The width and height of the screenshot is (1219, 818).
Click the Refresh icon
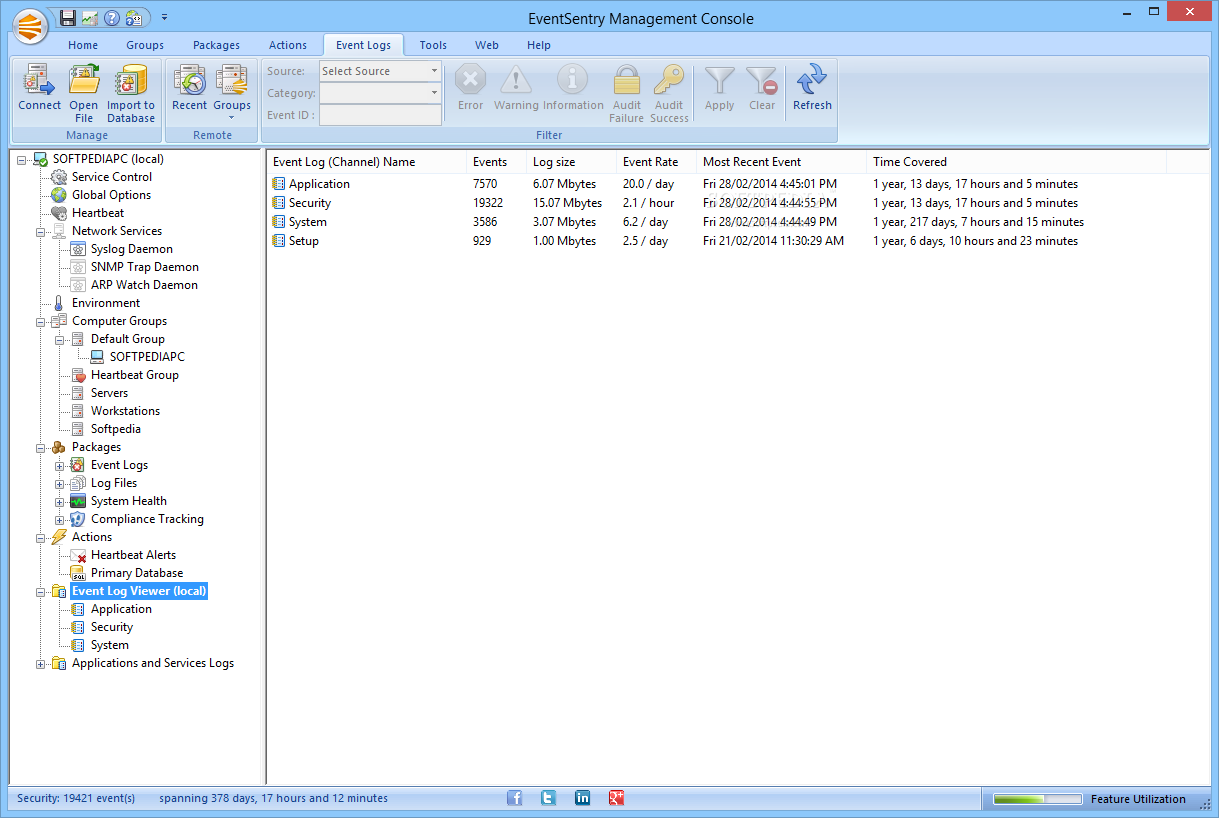(812, 81)
